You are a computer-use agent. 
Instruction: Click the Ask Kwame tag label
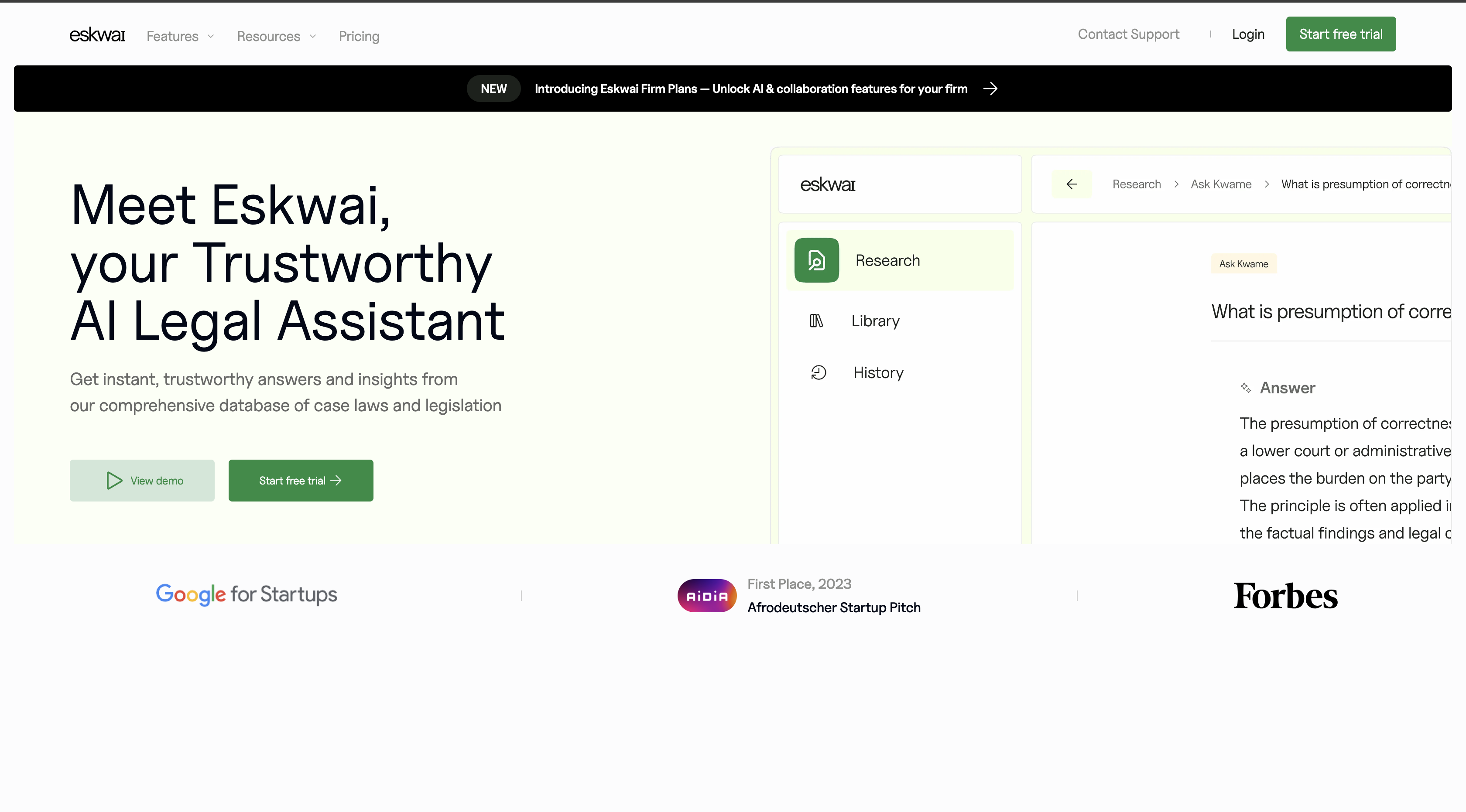coord(1243,264)
